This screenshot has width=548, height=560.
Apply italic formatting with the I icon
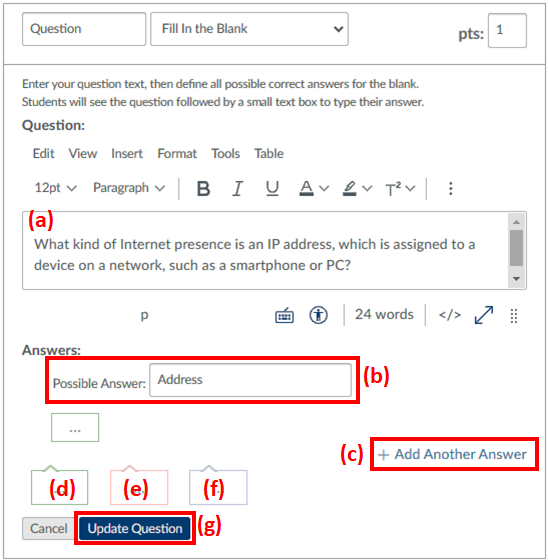[x=238, y=188]
